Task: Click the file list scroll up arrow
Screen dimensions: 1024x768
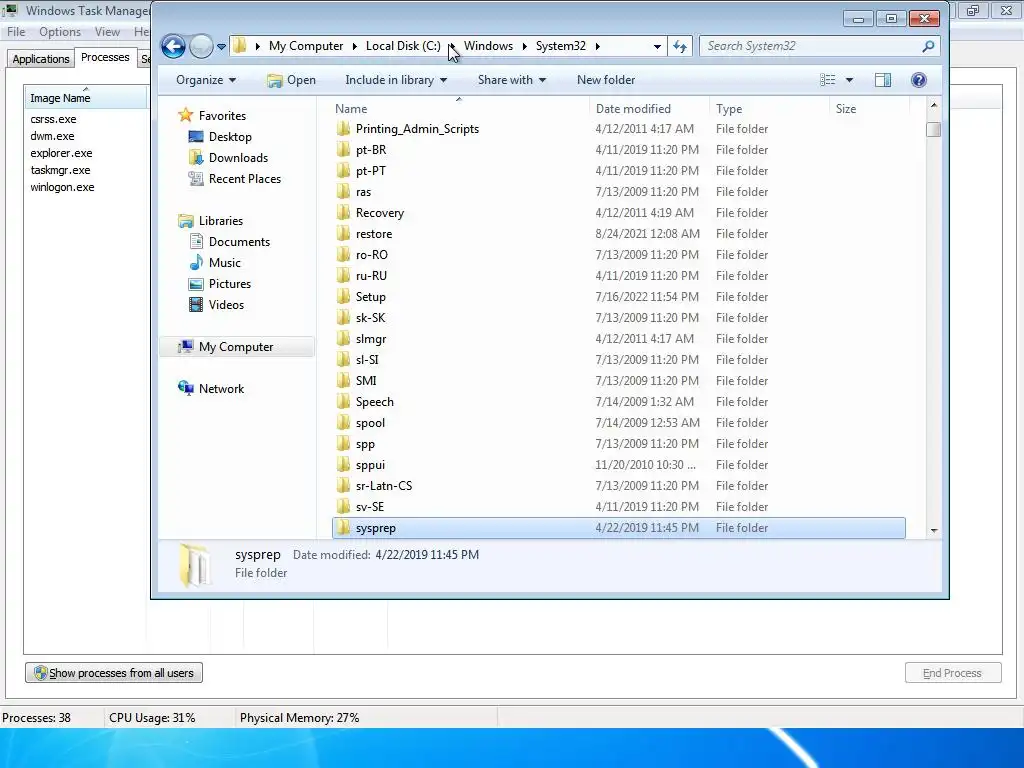Action: coord(934,105)
